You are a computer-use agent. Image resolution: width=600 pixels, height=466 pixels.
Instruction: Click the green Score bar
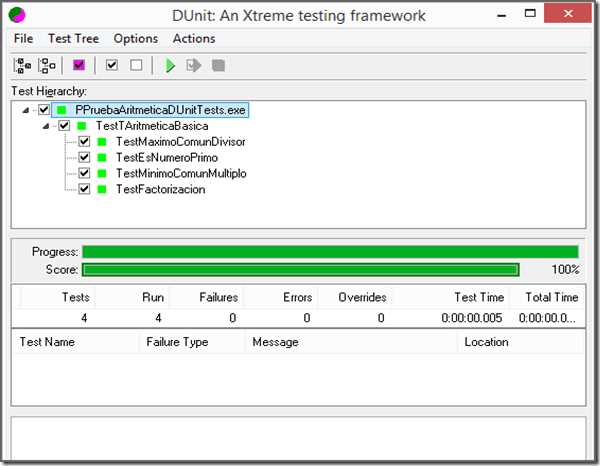(301, 270)
